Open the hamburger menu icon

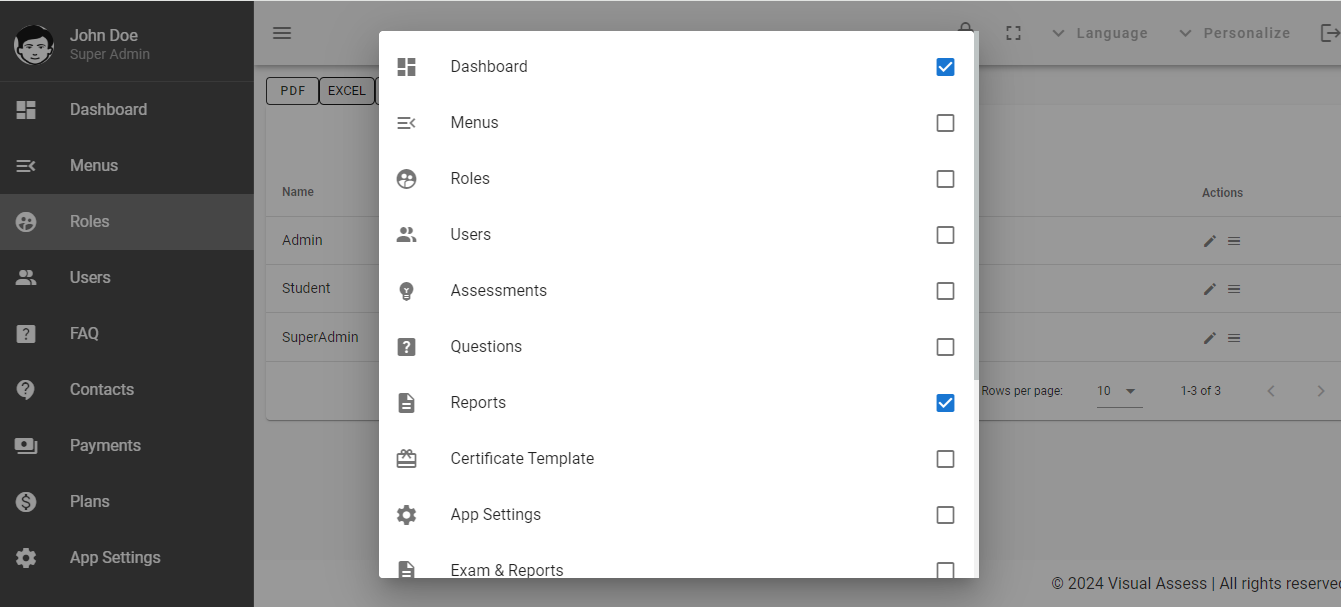[x=281, y=32]
